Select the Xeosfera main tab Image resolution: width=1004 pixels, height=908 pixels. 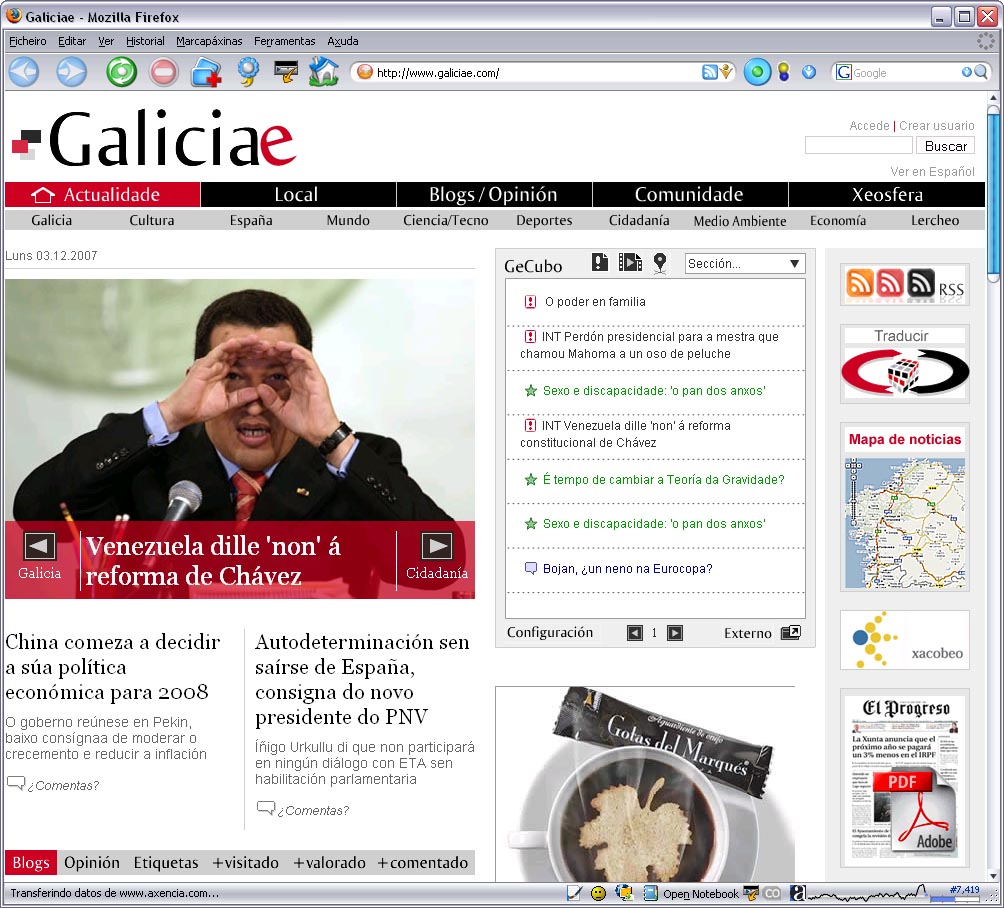(x=887, y=195)
